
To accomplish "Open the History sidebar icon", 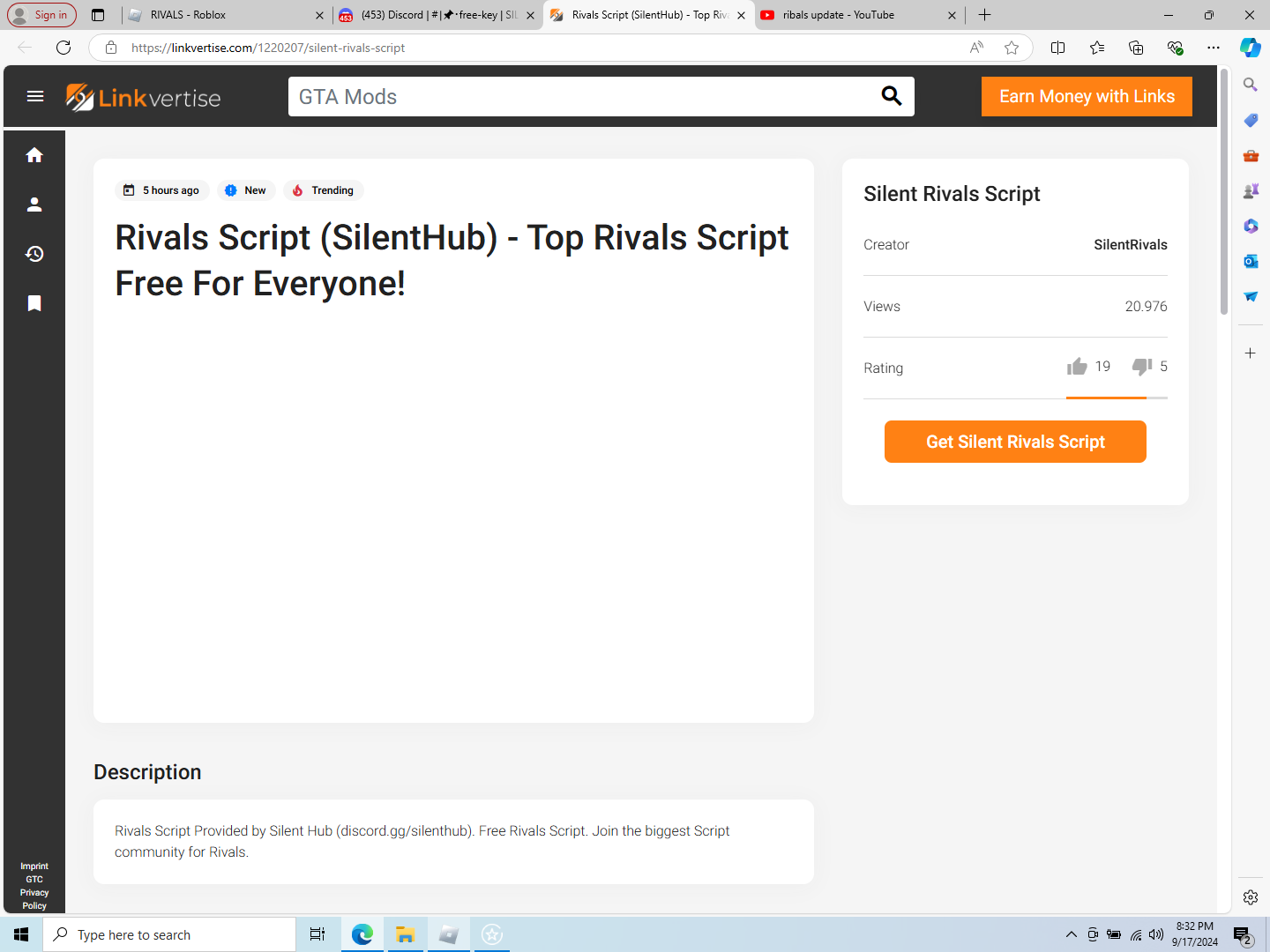I will (x=34, y=254).
